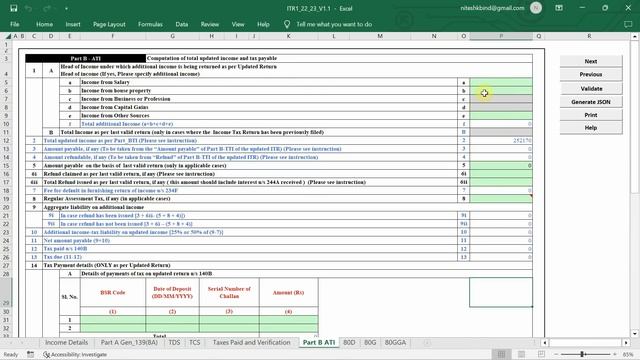Click the 85% zoom level
The width and height of the screenshot is (640, 360).
click(x=628, y=354)
